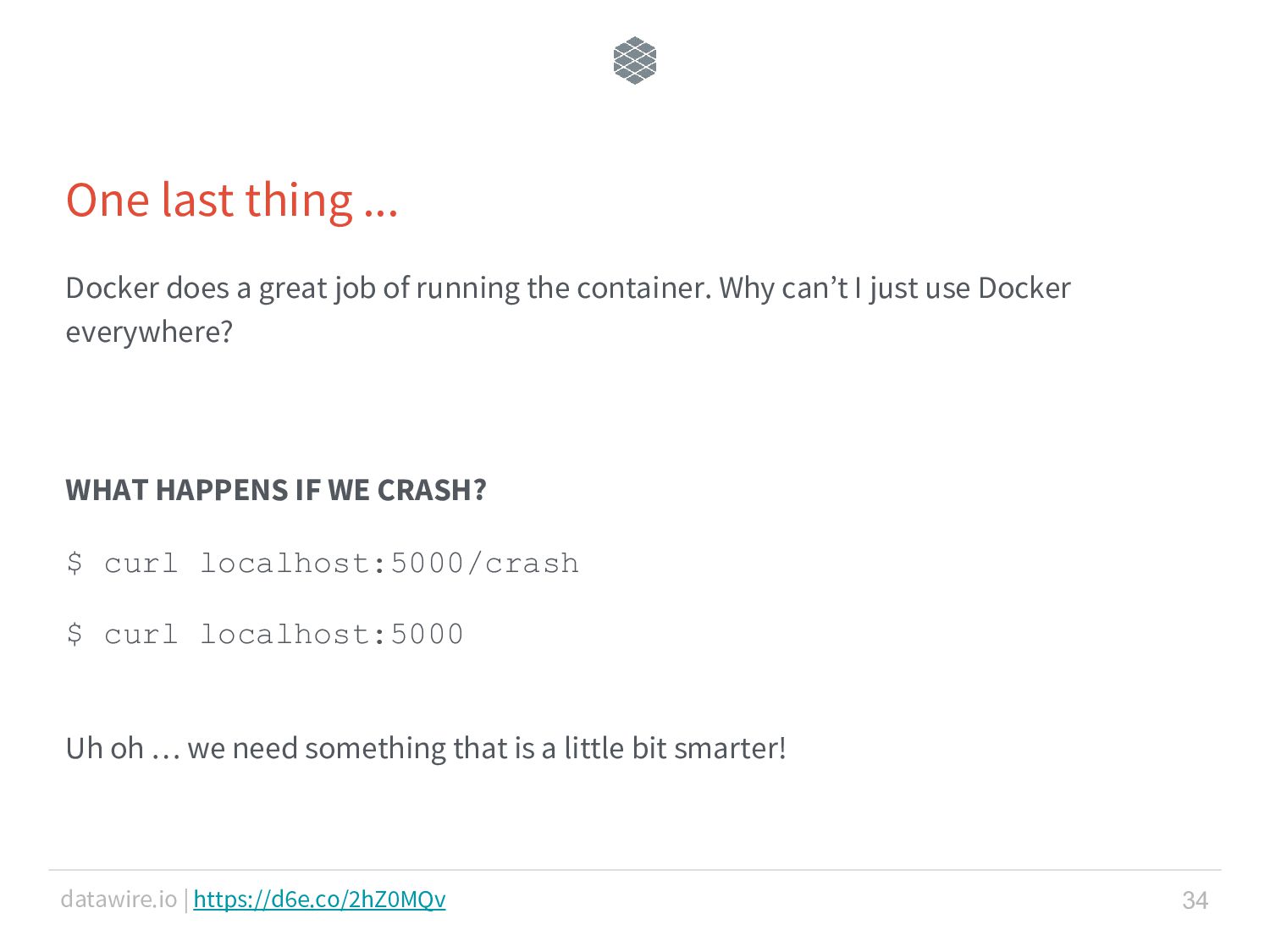Click the paragraph starting "Docker does a great job"
The image size is (1270, 952).
click(568, 310)
